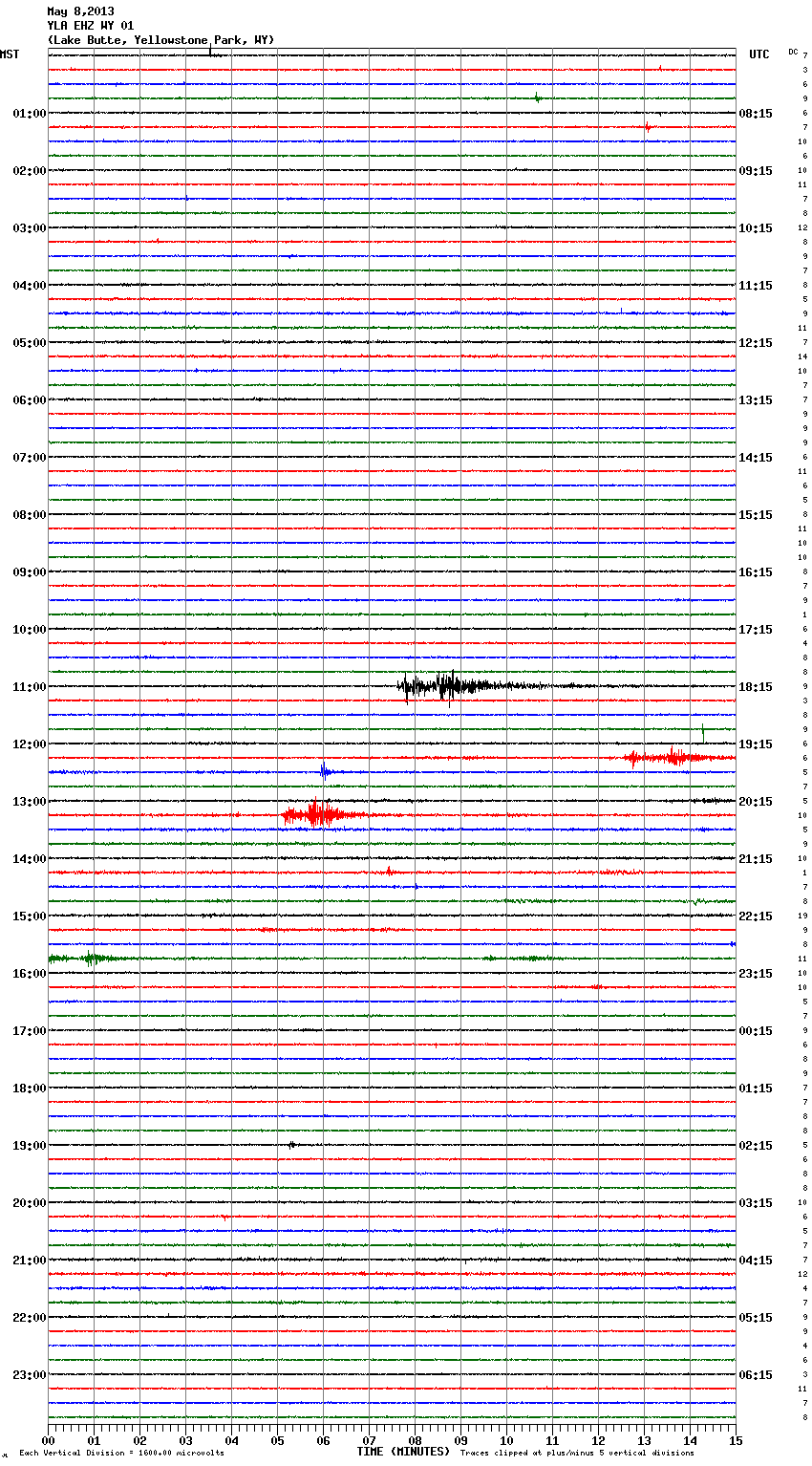The image size is (812, 1466).
Task: Select the station code "YLA EHZ WY 01"
Action: 91,26
